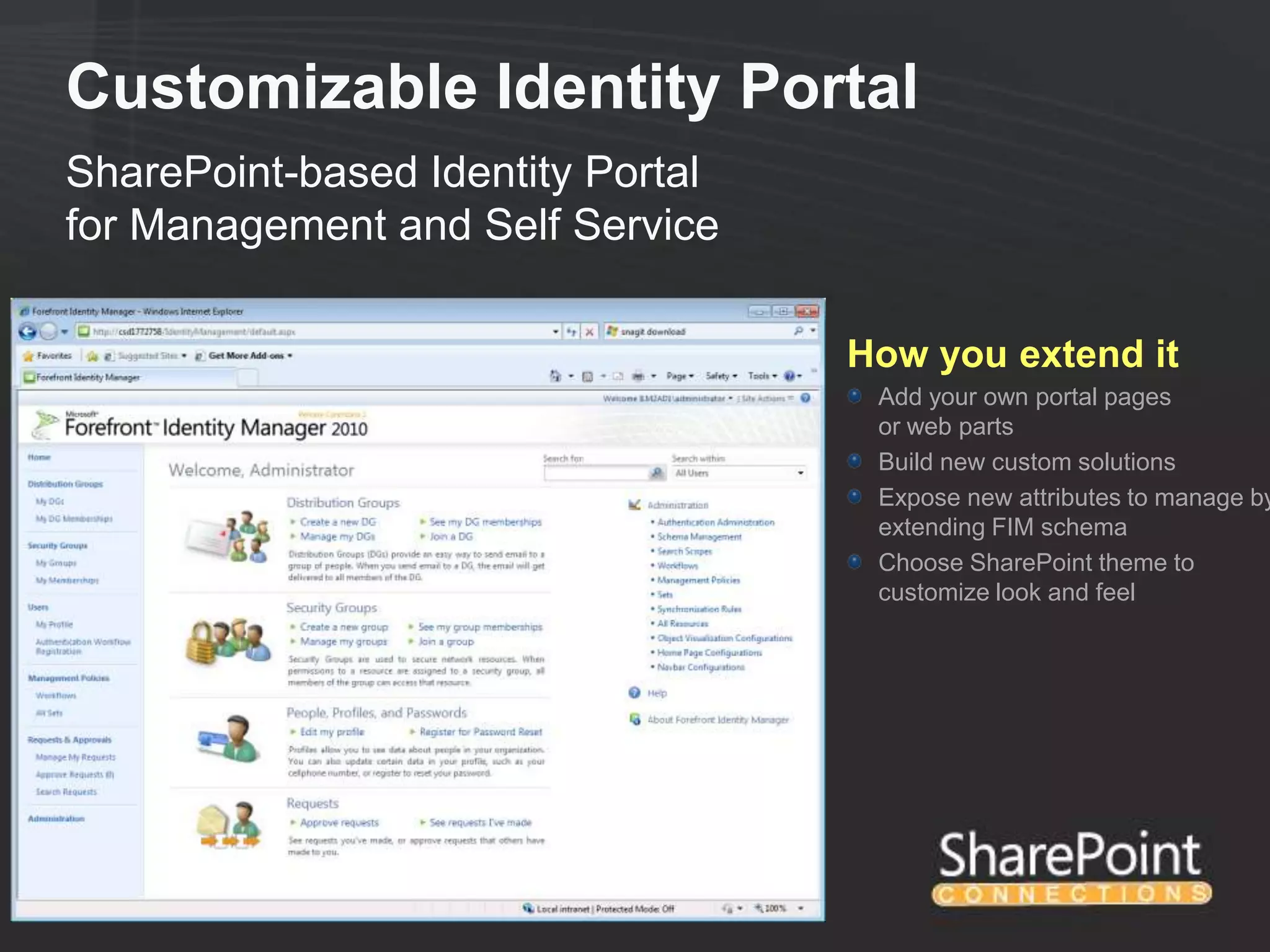Open the Page menu
This screenshot has height=952, width=1270.
[x=680, y=376]
